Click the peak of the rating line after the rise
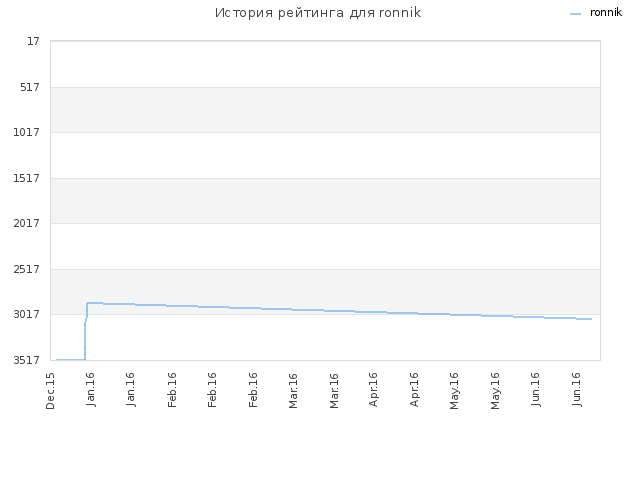This screenshot has height=480, width=640. (x=94, y=303)
